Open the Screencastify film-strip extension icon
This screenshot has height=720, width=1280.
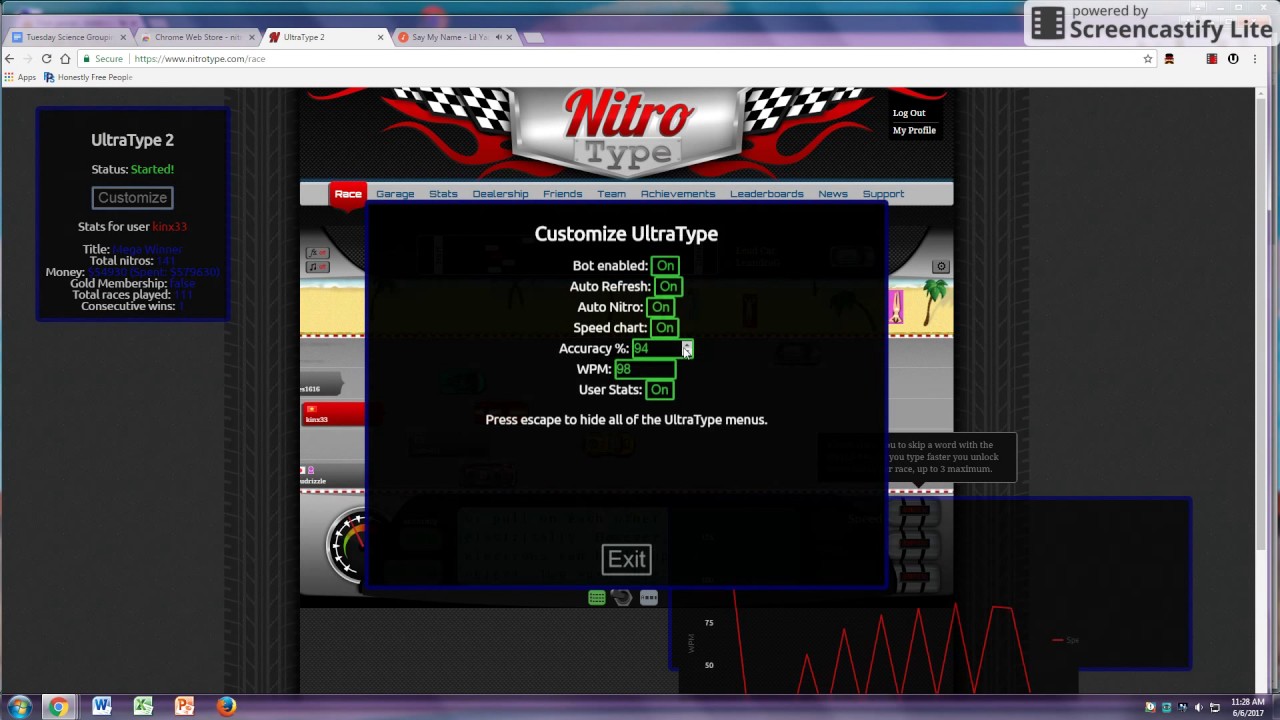(1212, 59)
